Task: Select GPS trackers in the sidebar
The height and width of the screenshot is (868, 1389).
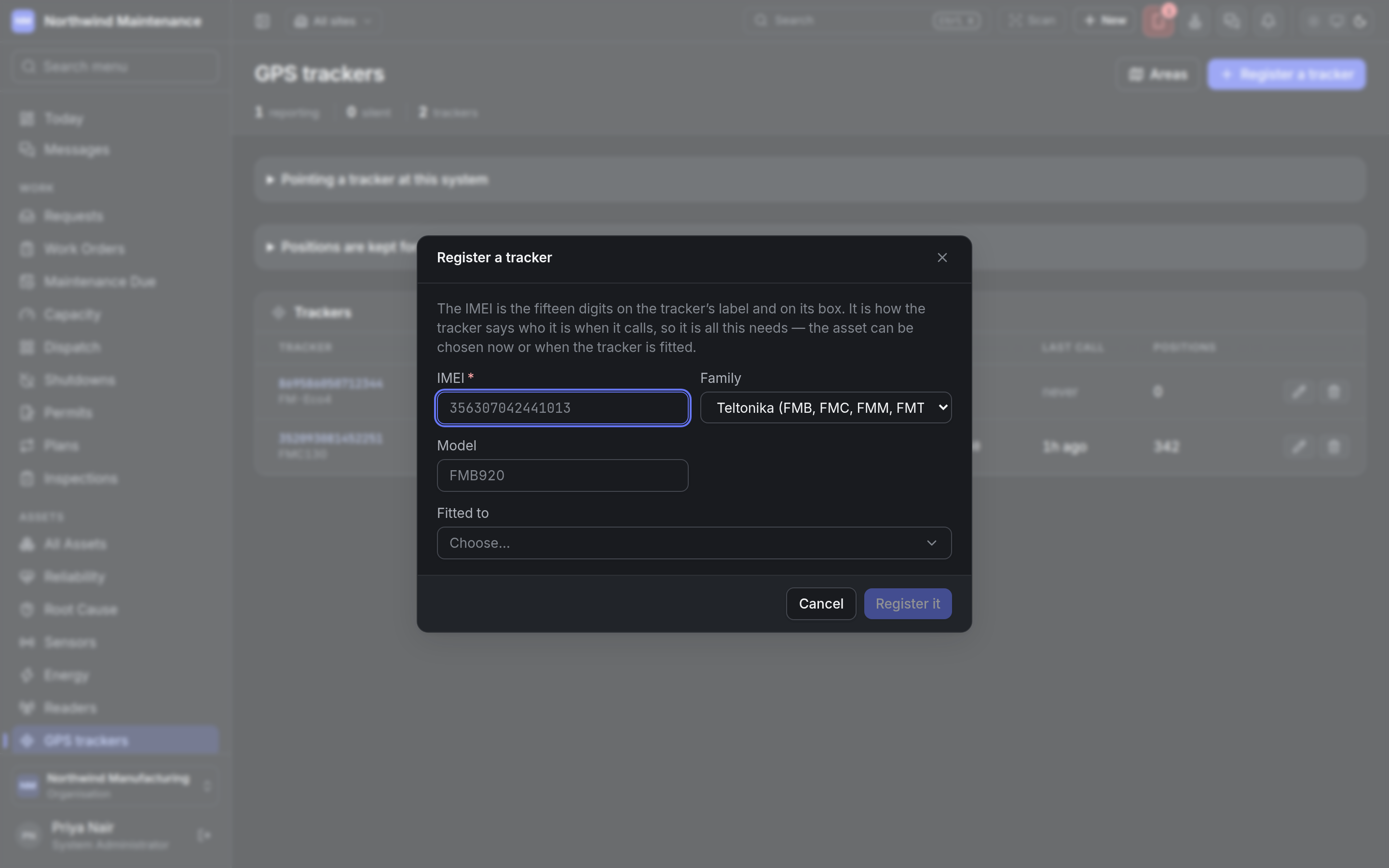Action: click(x=115, y=741)
